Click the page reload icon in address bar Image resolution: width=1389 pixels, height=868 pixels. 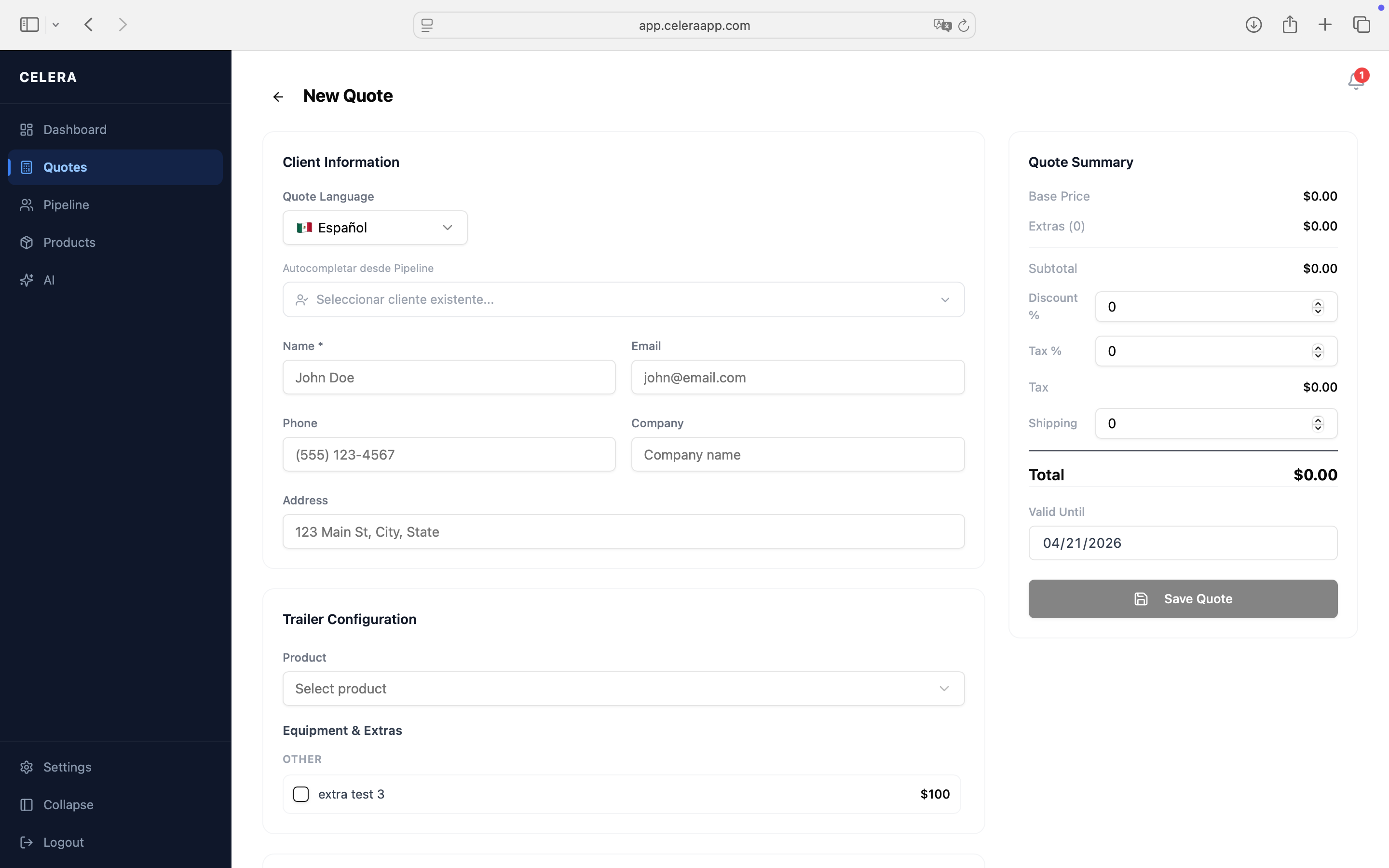coord(964,25)
